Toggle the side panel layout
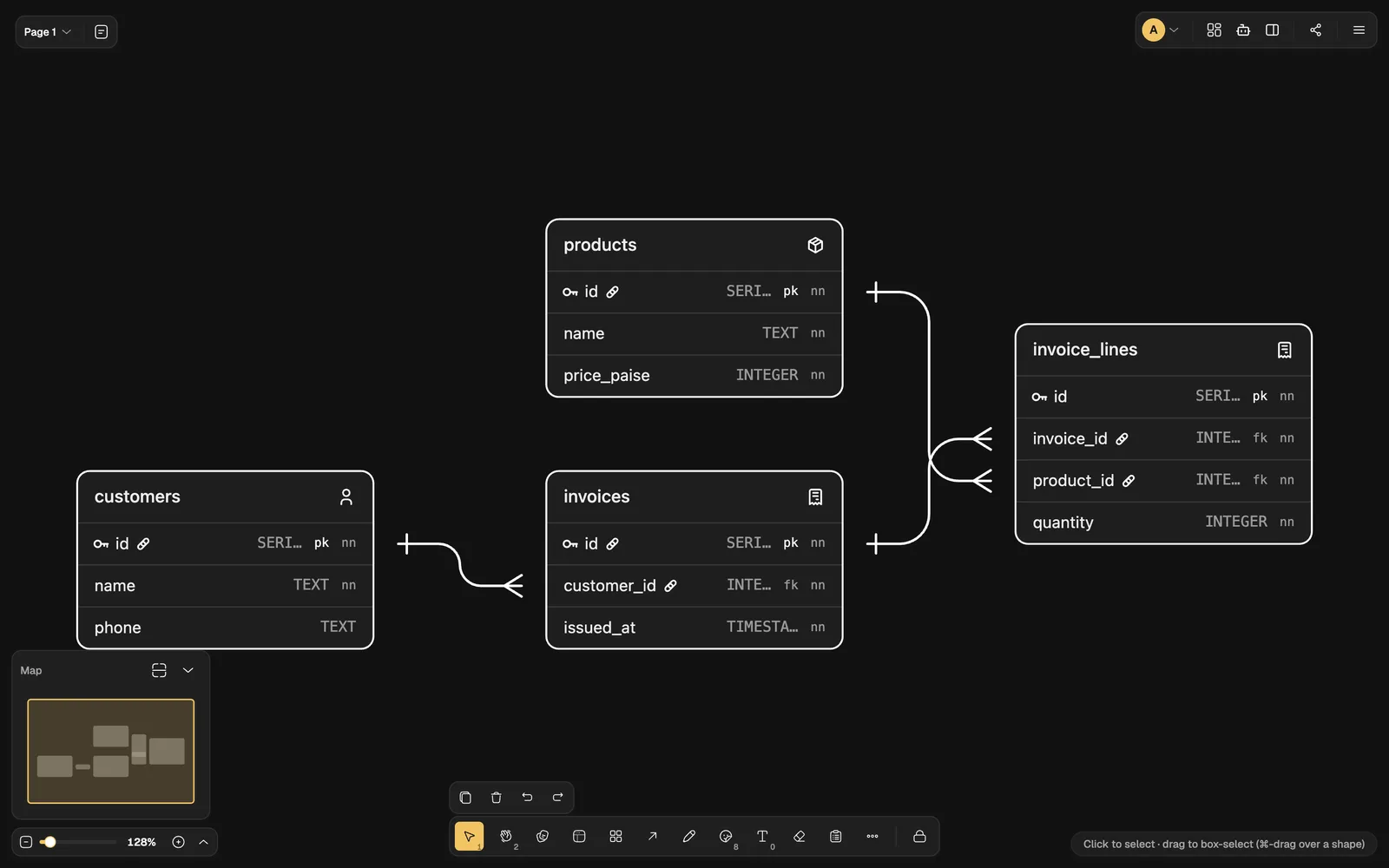 coord(1272,30)
